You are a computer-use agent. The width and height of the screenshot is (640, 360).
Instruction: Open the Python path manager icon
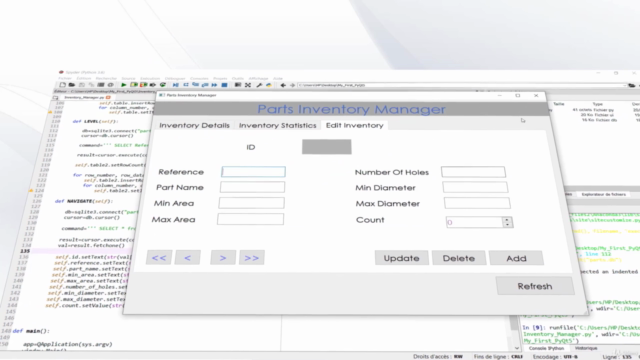pyautogui.click(x=269, y=85)
